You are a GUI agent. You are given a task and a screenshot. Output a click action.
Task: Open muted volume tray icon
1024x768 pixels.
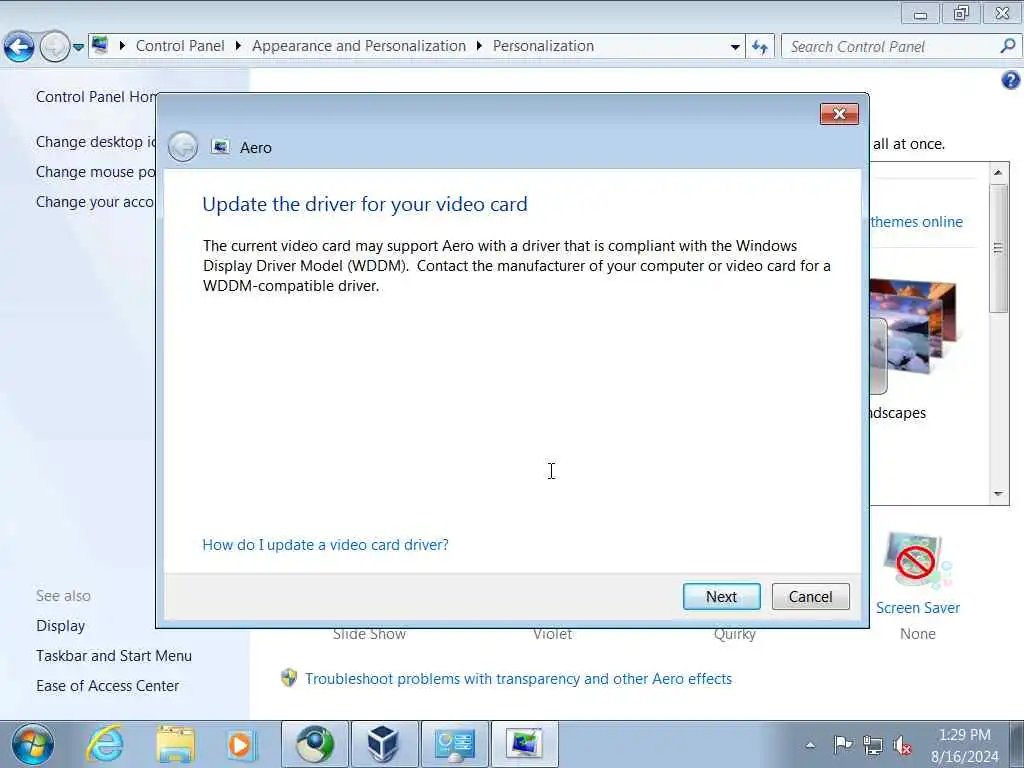click(x=903, y=745)
